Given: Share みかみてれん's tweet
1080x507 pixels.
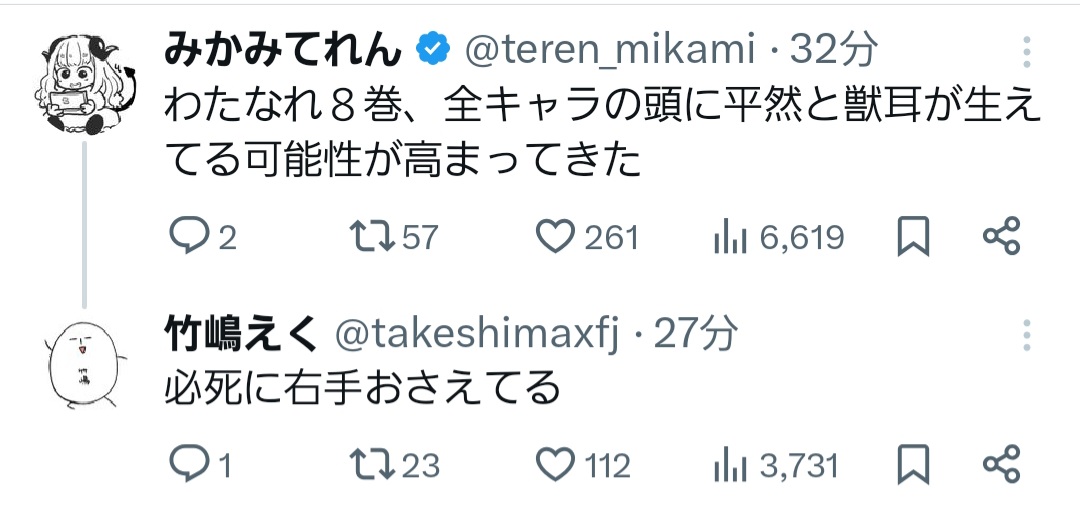Looking at the screenshot, I should 1001,236.
